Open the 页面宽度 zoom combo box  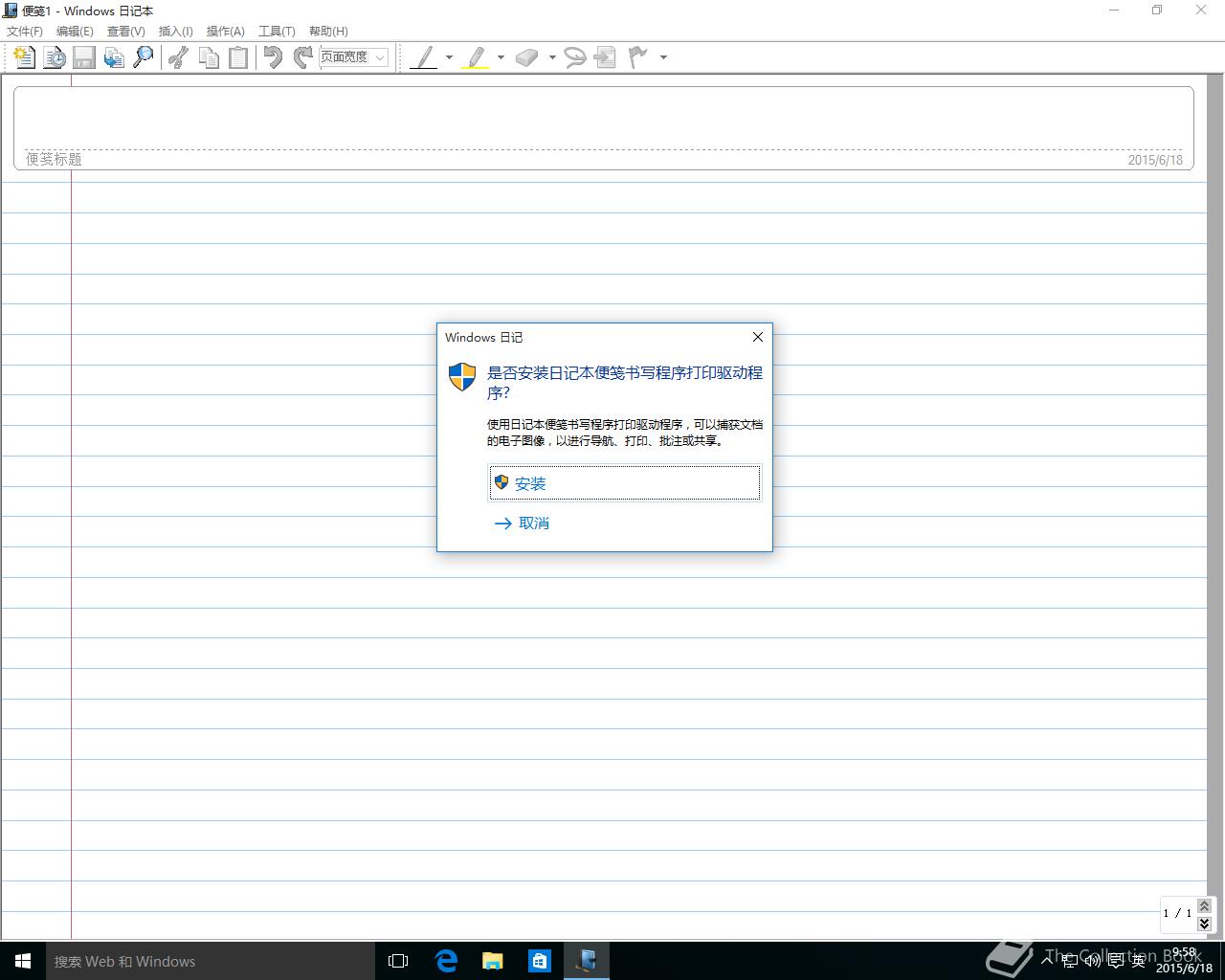point(353,57)
